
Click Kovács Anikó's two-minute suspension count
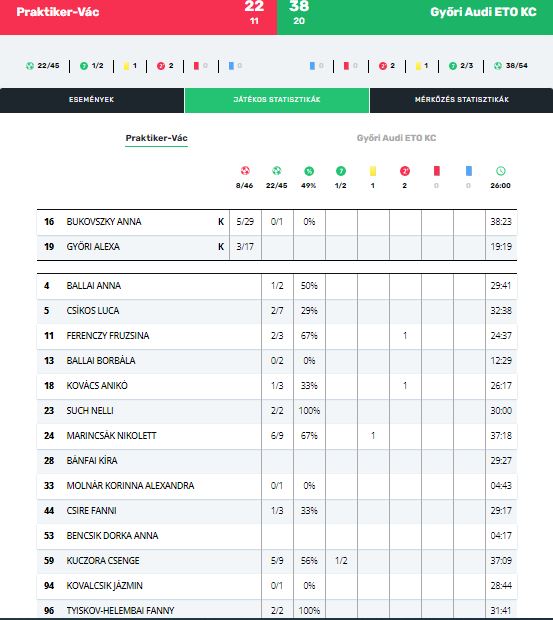click(405, 386)
